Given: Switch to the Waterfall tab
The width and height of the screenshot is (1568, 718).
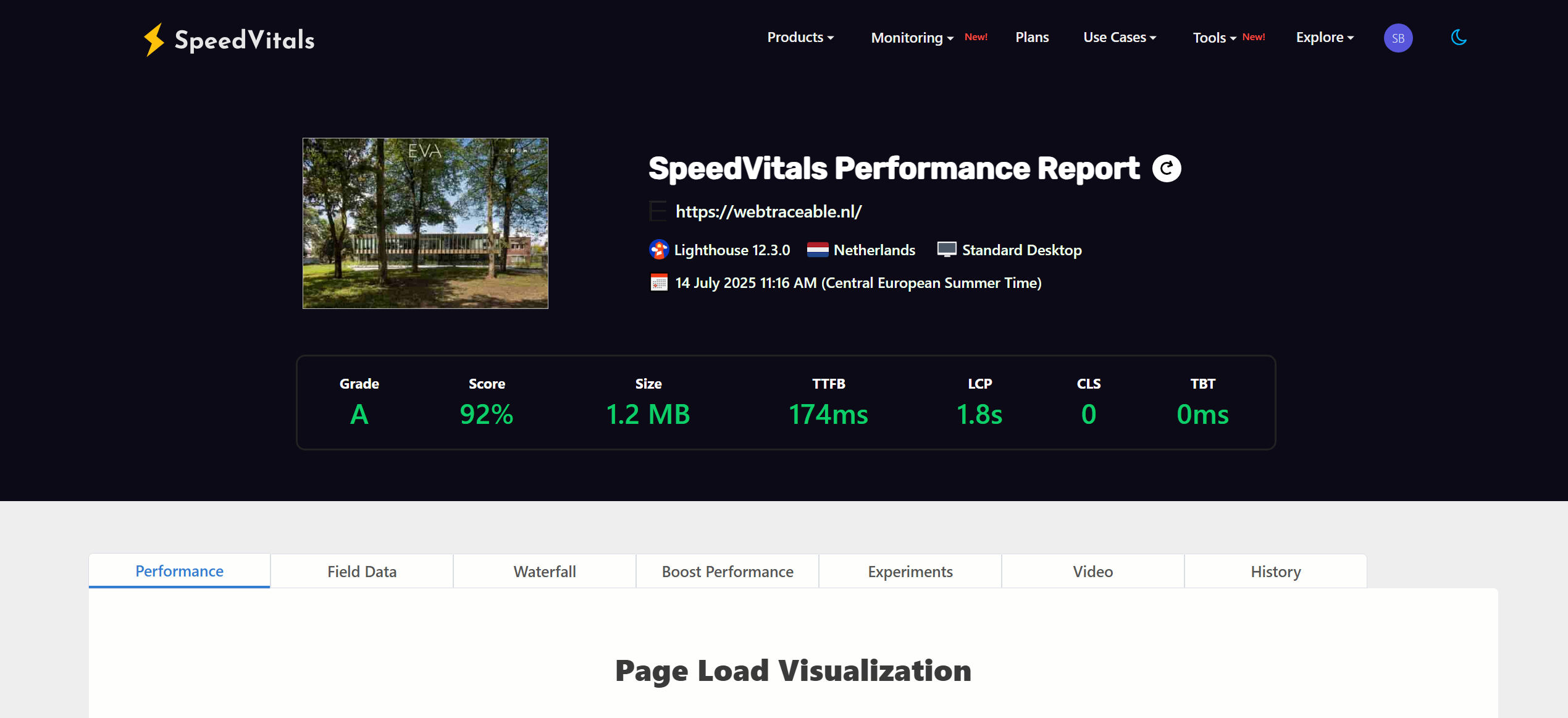Looking at the screenshot, I should 545,572.
